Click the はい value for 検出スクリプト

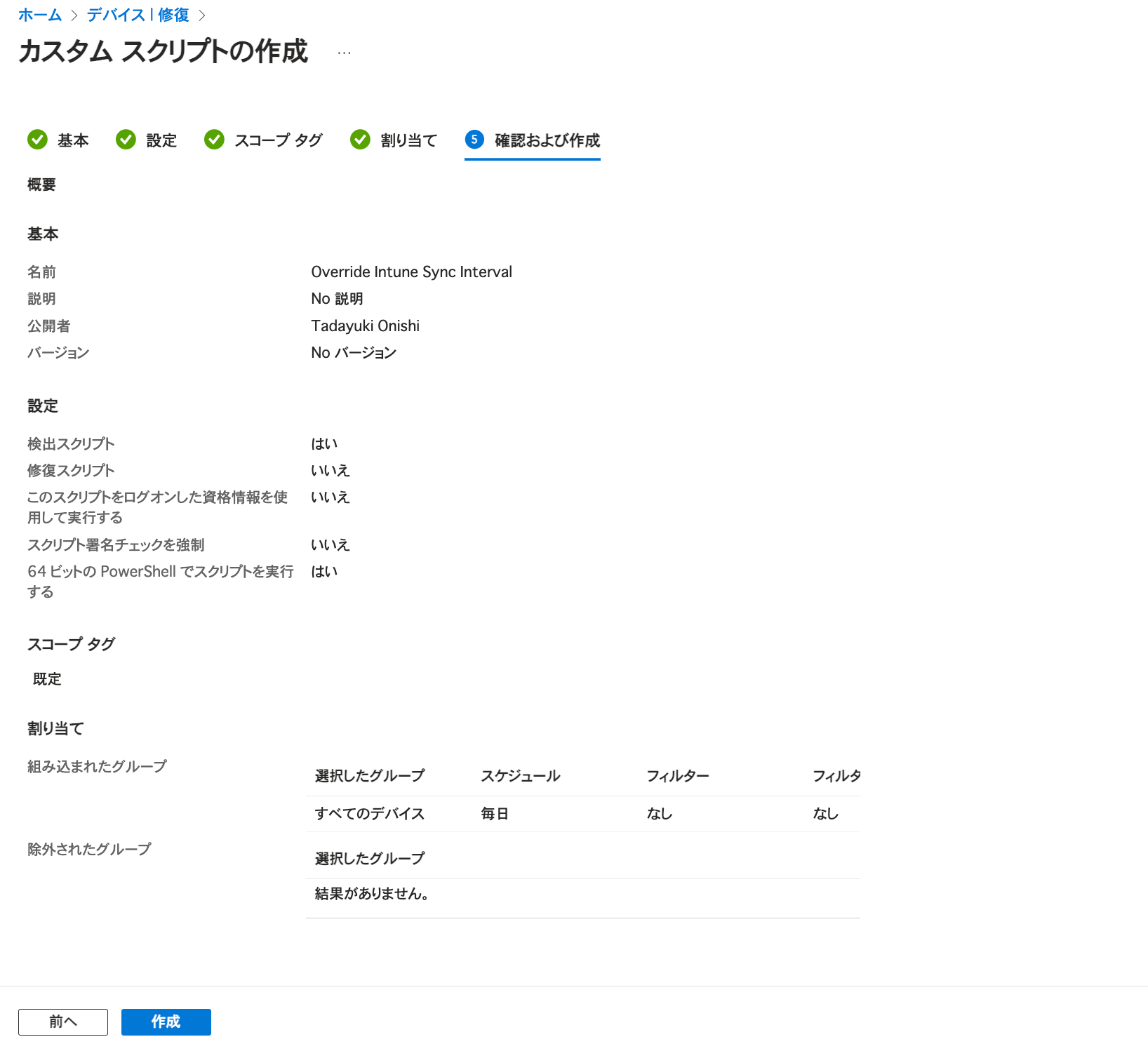pos(324,444)
